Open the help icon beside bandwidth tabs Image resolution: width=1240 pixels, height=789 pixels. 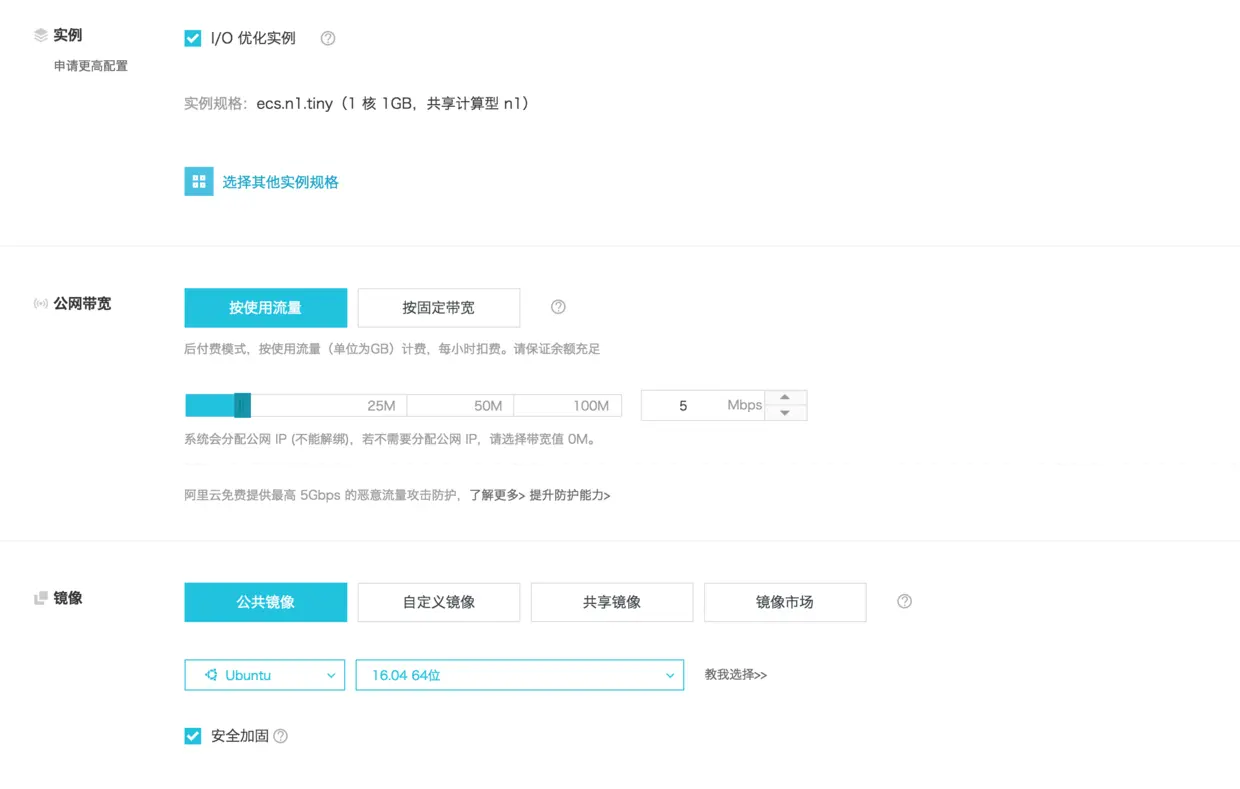tap(558, 307)
